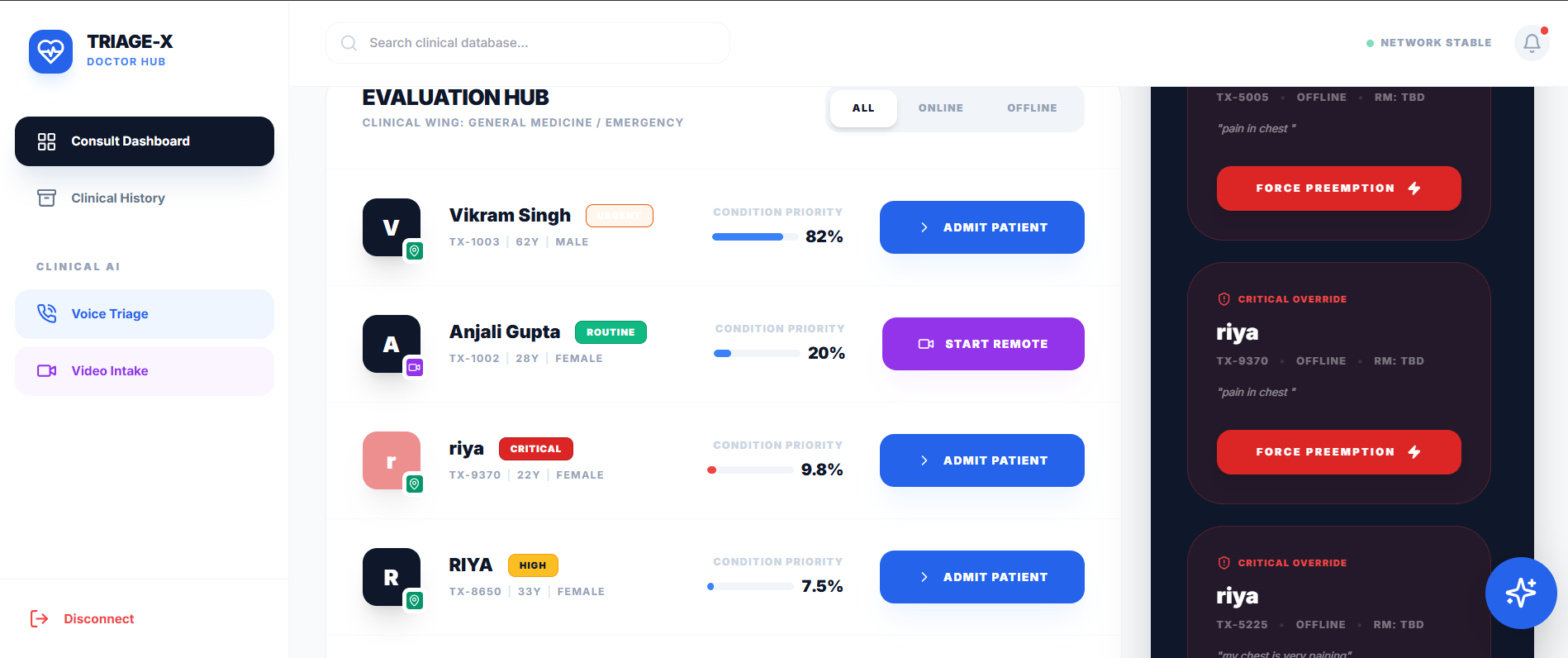
Task: Click the Video Intake camera icon
Action: pos(47,370)
